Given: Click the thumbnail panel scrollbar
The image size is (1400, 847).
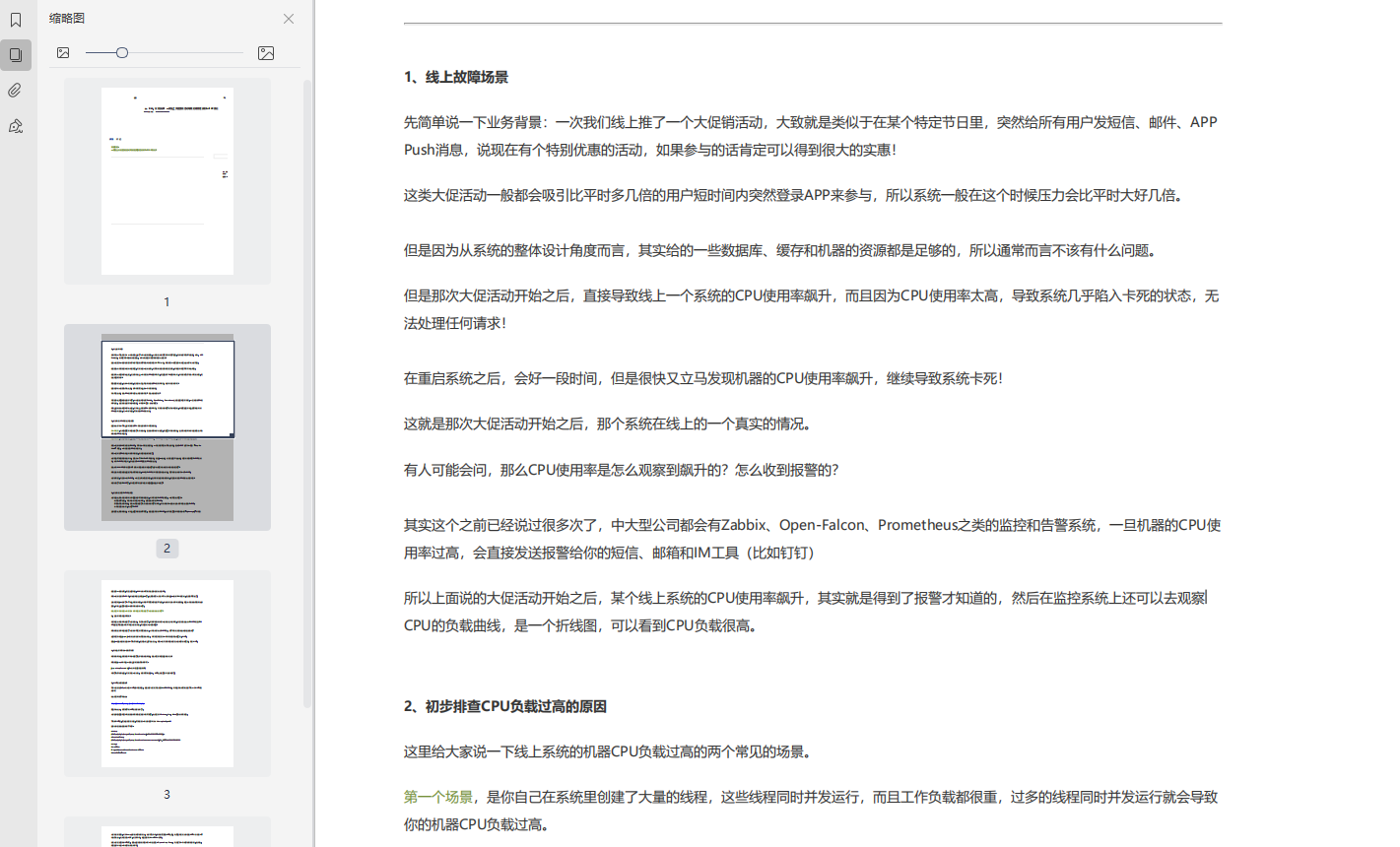Looking at the screenshot, I should 307,394.
